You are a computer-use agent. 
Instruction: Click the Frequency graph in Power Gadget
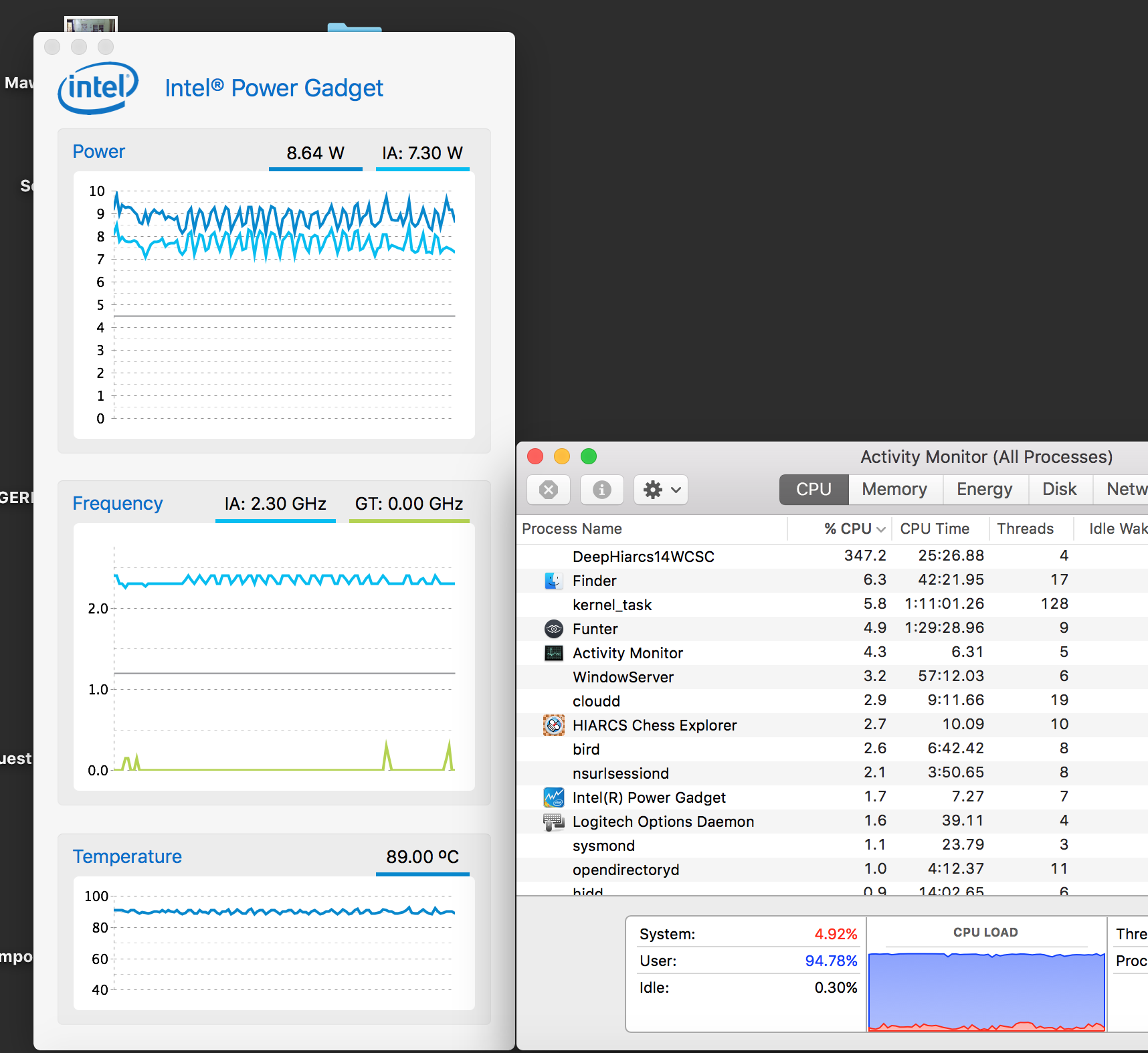coord(274,657)
